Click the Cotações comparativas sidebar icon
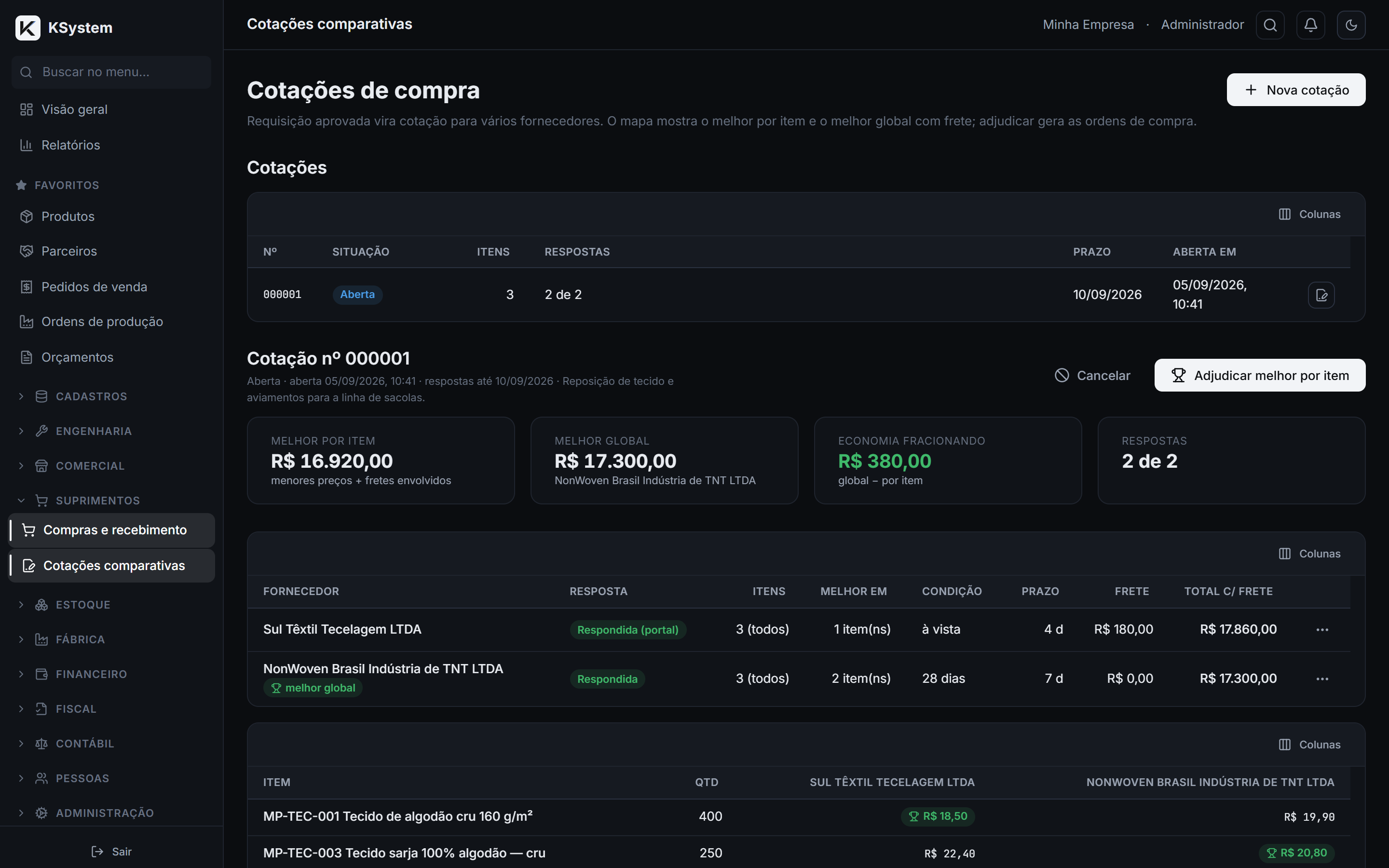The image size is (1389, 868). 29,566
